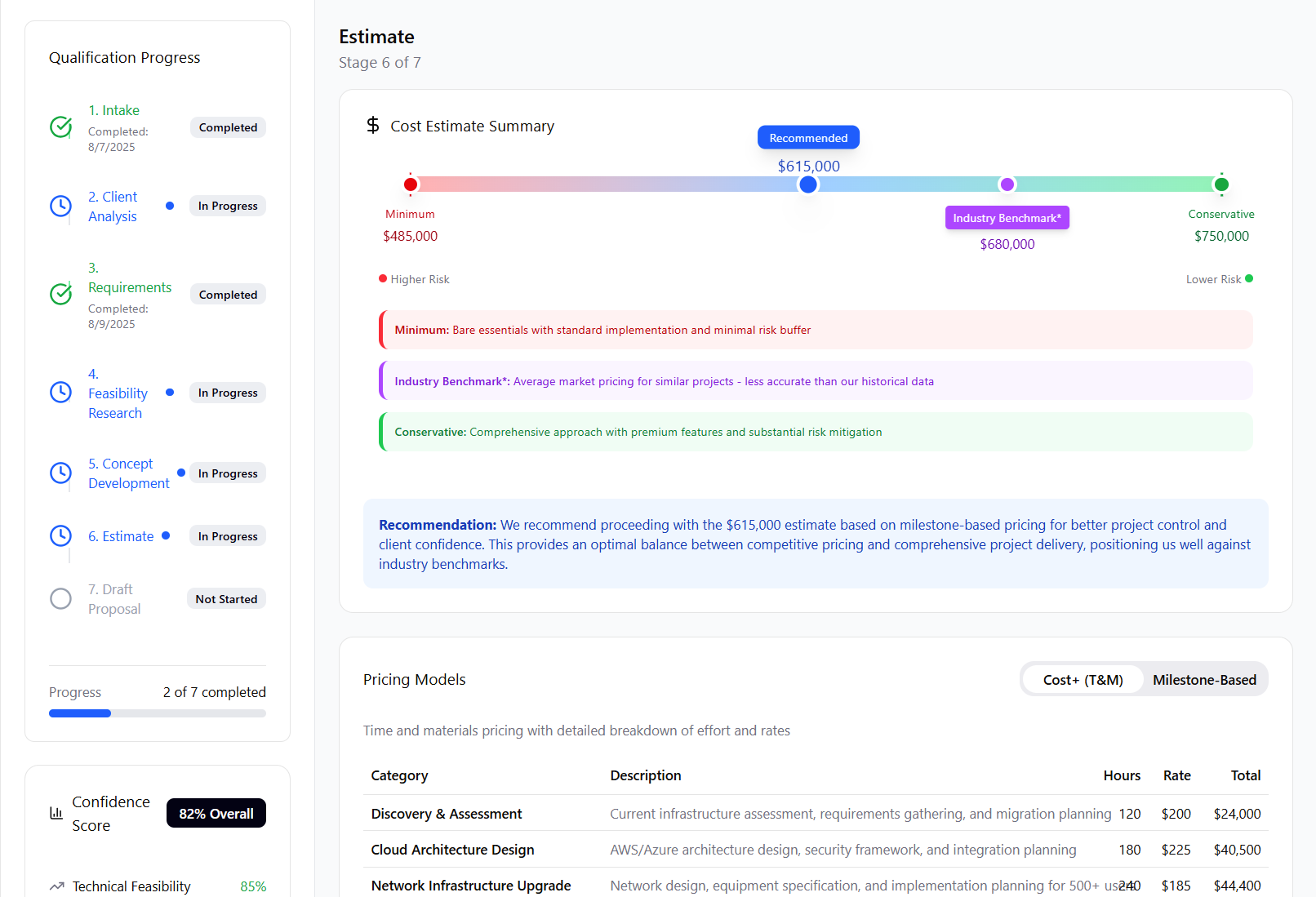Select the Cost+ (T&M) pricing option

[1083, 680]
